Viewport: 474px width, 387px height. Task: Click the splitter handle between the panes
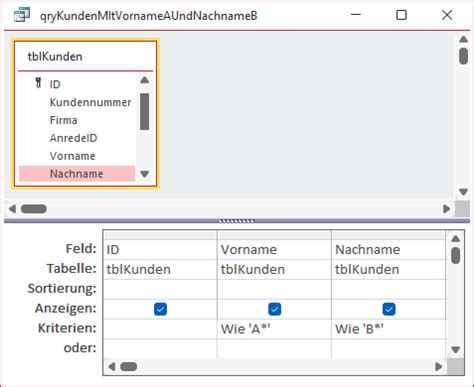(237, 221)
